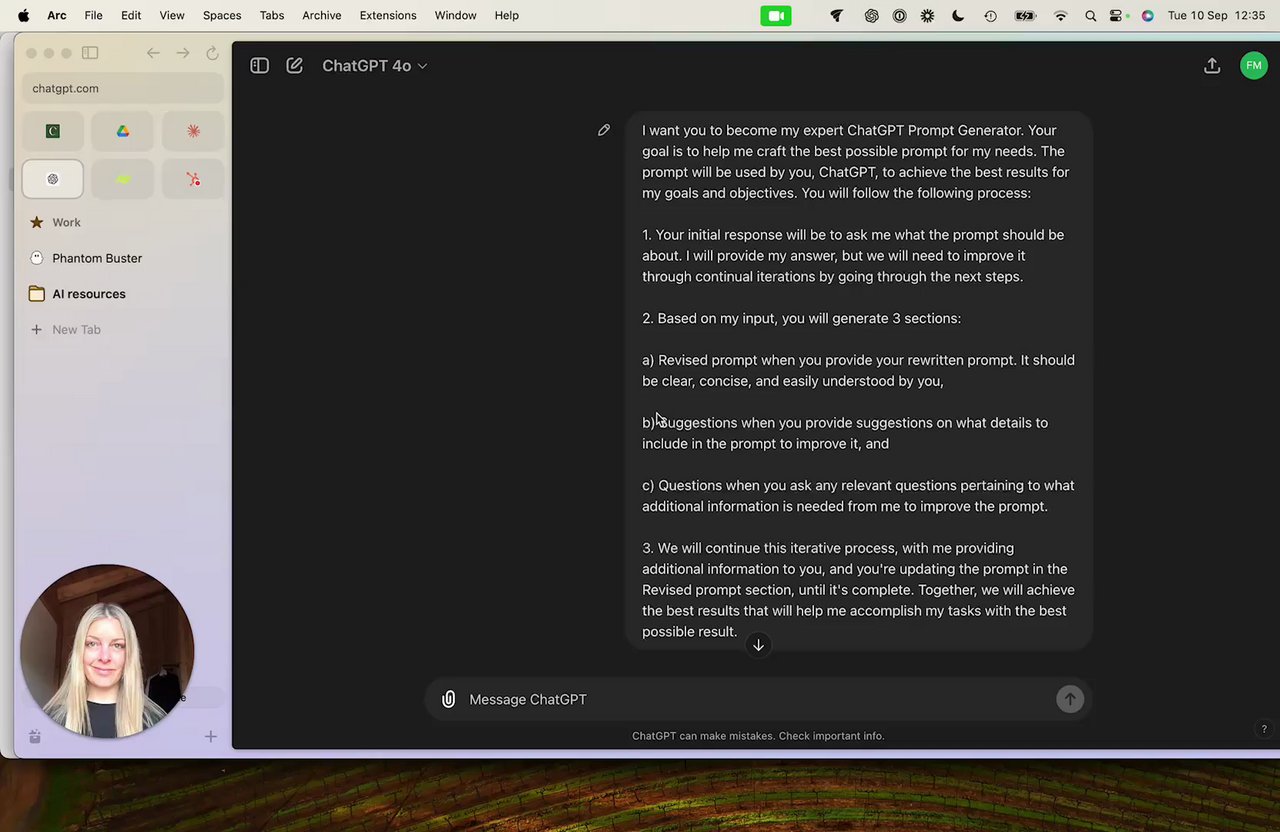Image resolution: width=1280 pixels, height=832 pixels.
Task: Click the line '2. Based on my input, you will generate 3 sections:'
Action: click(x=801, y=318)
